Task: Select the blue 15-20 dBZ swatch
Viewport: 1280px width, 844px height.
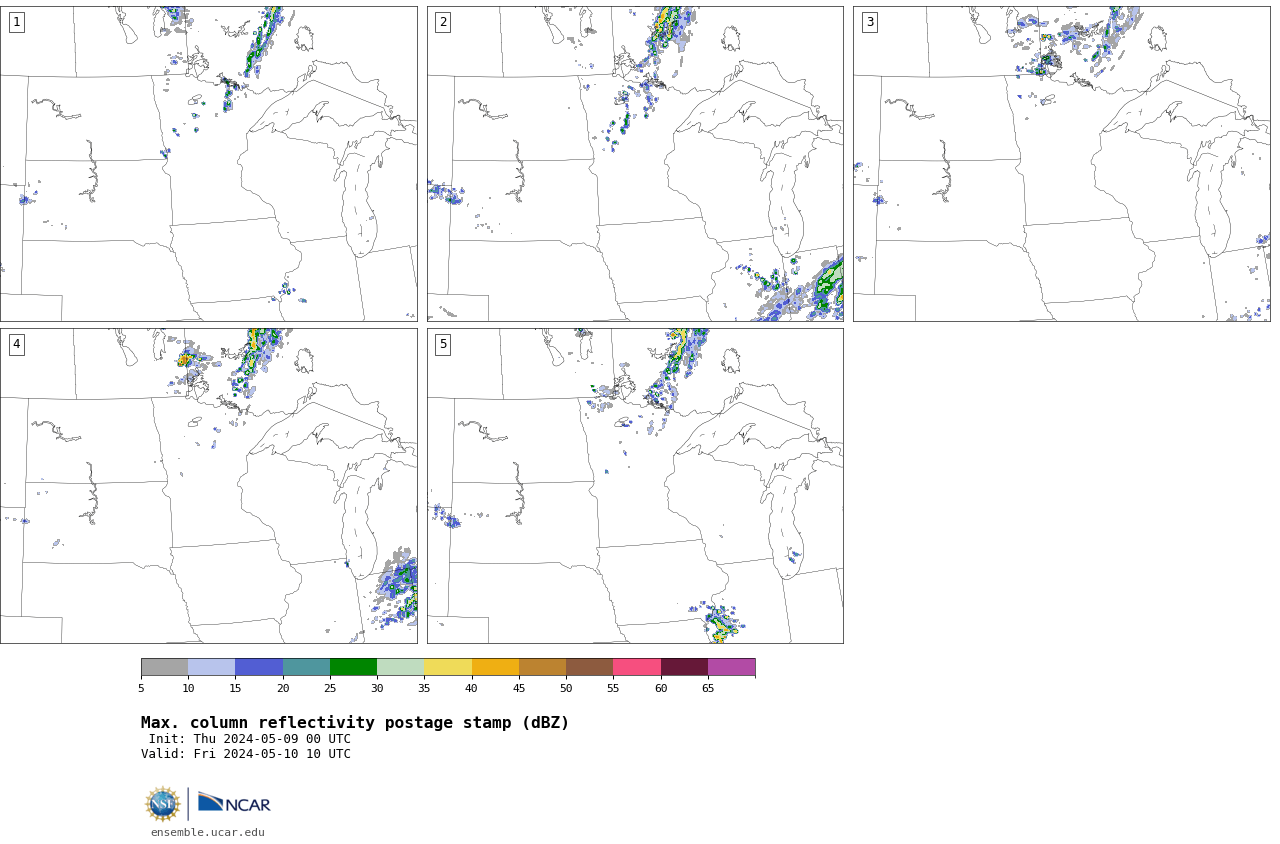Action: coord(259,667)
